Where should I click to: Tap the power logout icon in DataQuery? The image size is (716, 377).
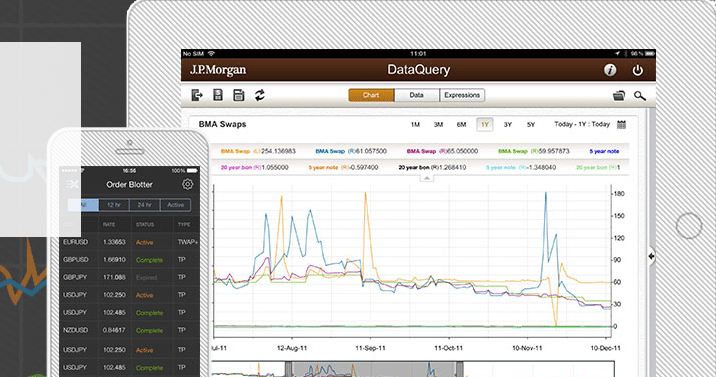click(637, 70)
